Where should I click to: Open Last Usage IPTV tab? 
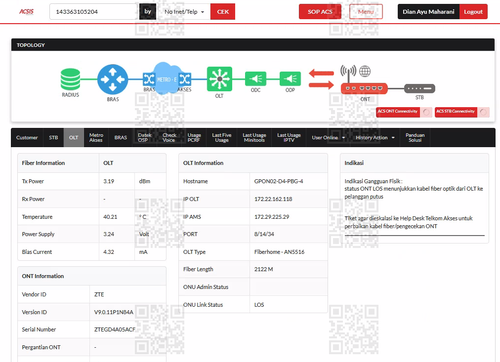[289, 138]
